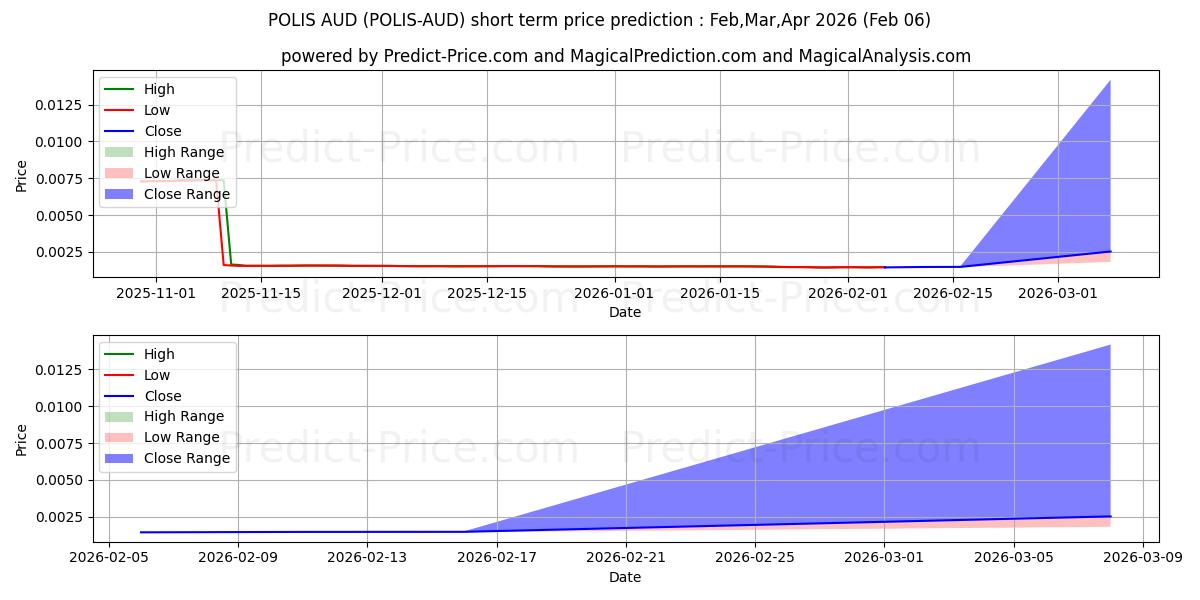
Task: Click the red Low line swatch in top legend
Action: (120, 110)
